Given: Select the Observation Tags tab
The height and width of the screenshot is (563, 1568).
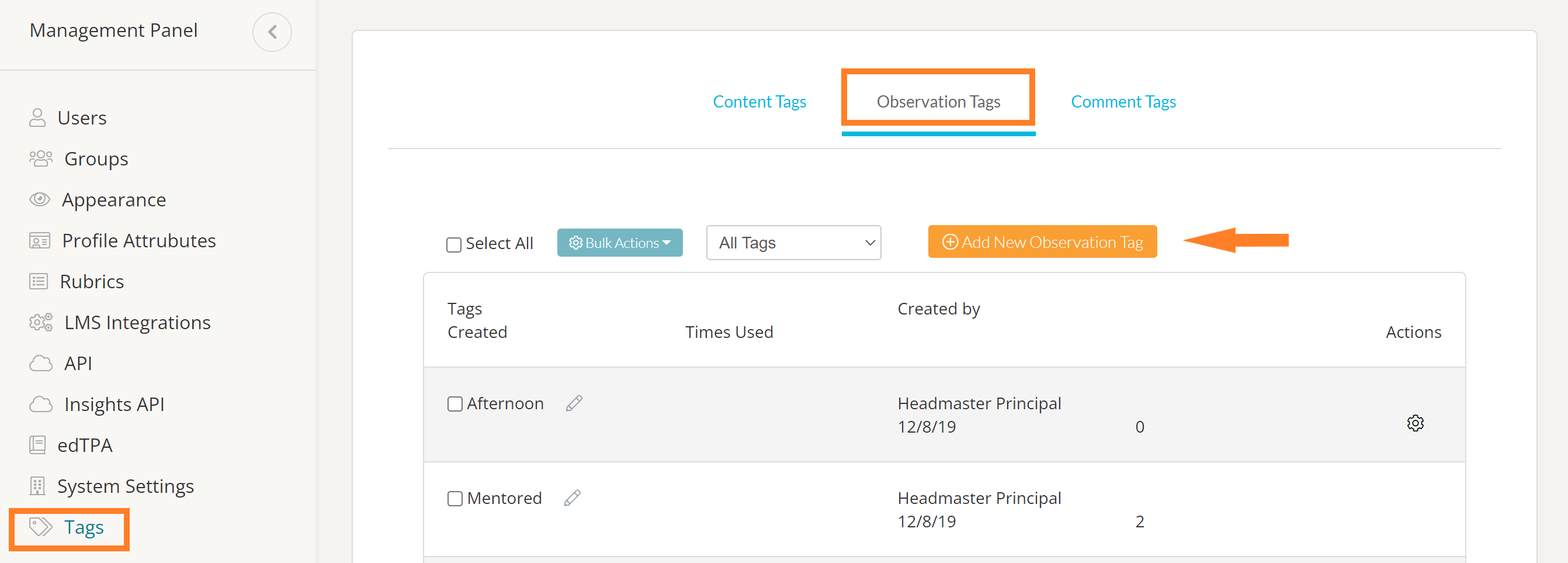Looking at the screenshot, I should pos(938,101).
